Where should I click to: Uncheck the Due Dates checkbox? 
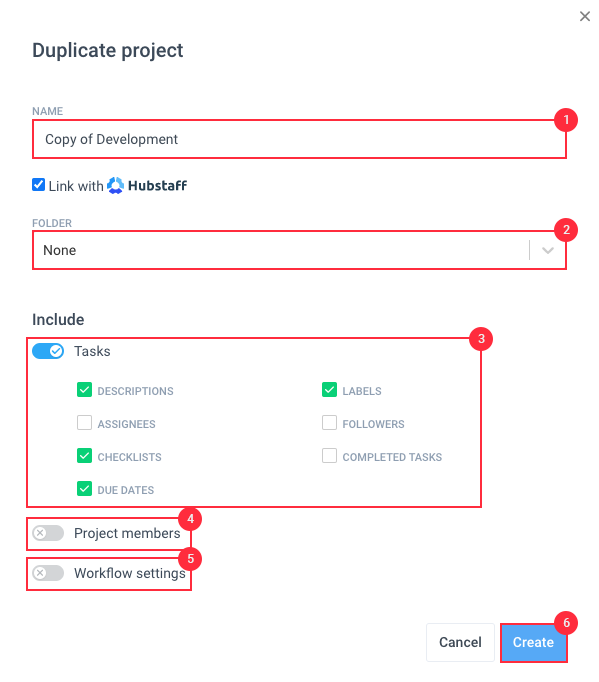tap(84, 489)
